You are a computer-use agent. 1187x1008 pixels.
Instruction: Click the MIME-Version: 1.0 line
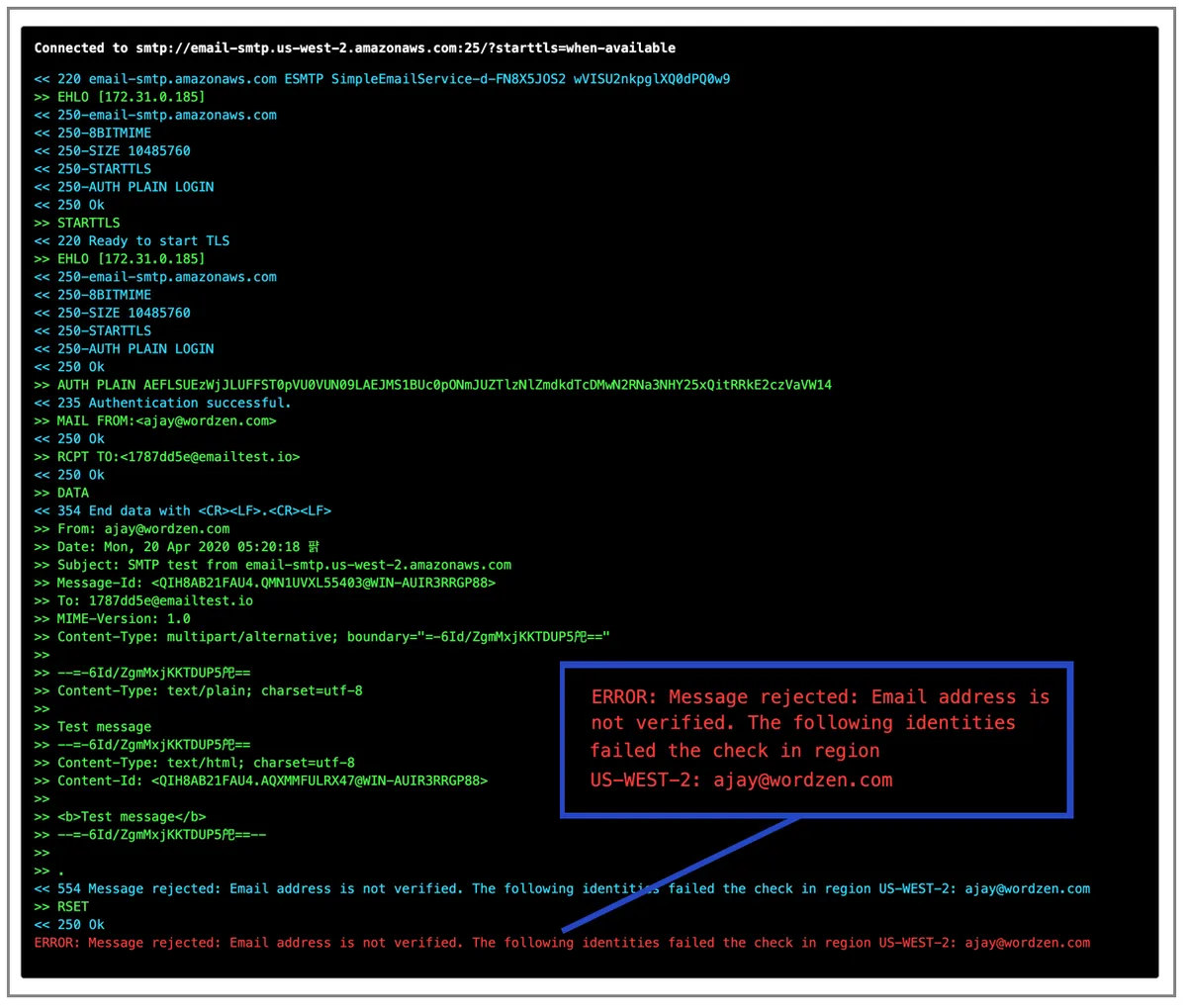[x=113, y=618]
